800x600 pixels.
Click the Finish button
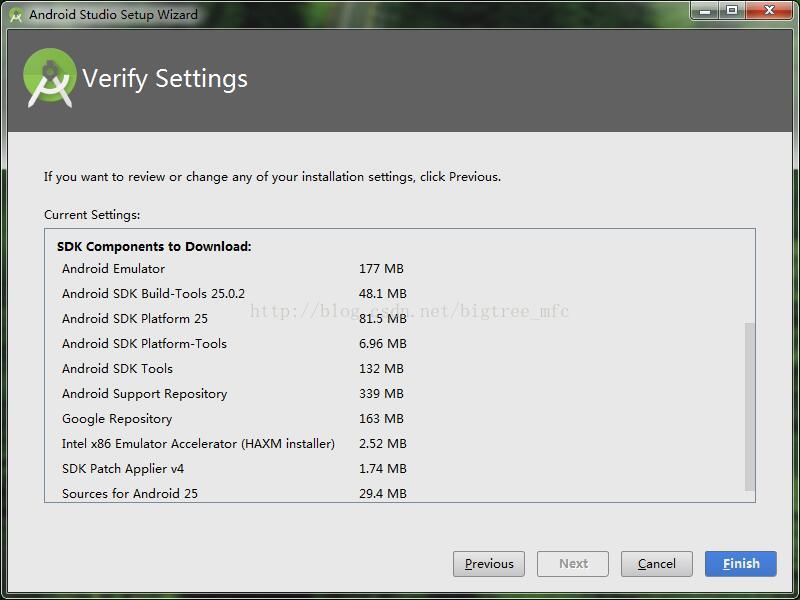tap(741, 564)
